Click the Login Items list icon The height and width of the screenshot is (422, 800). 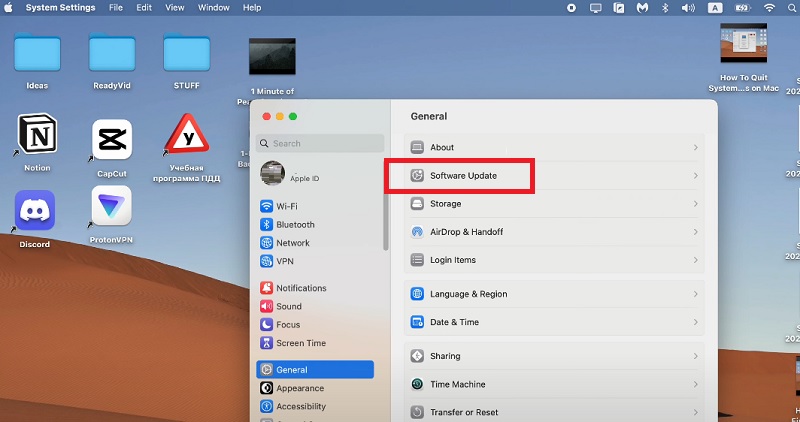pyautogui.click(x=417, y=260)
